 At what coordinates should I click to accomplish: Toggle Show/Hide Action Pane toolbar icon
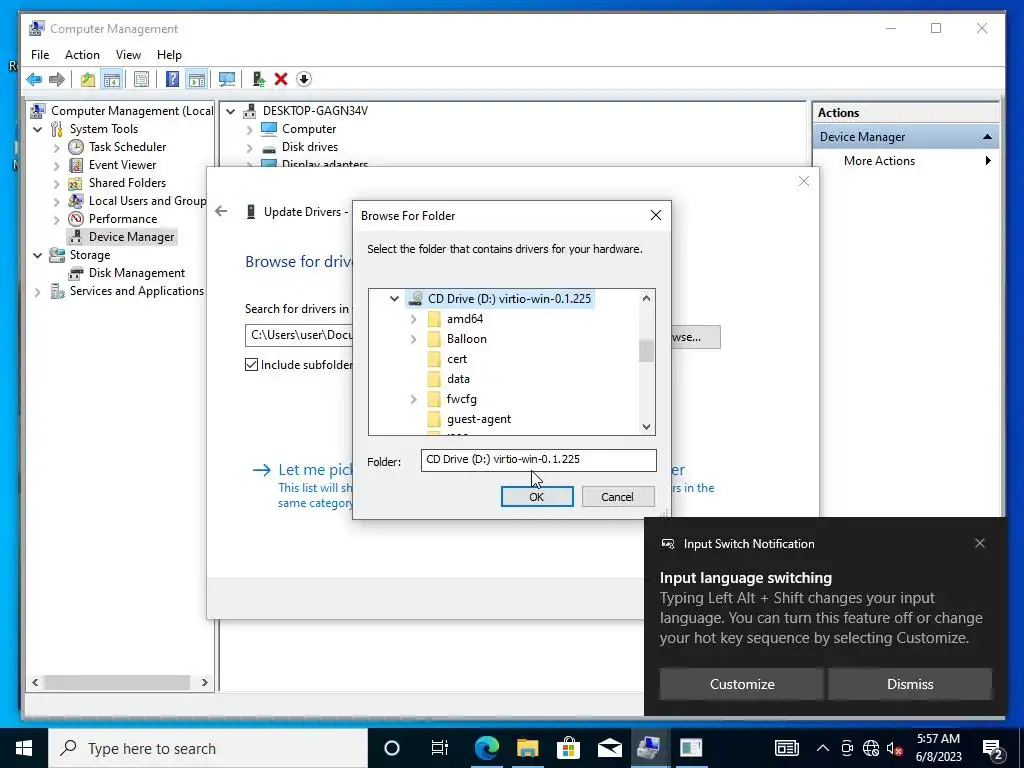[x=197, y=80]
